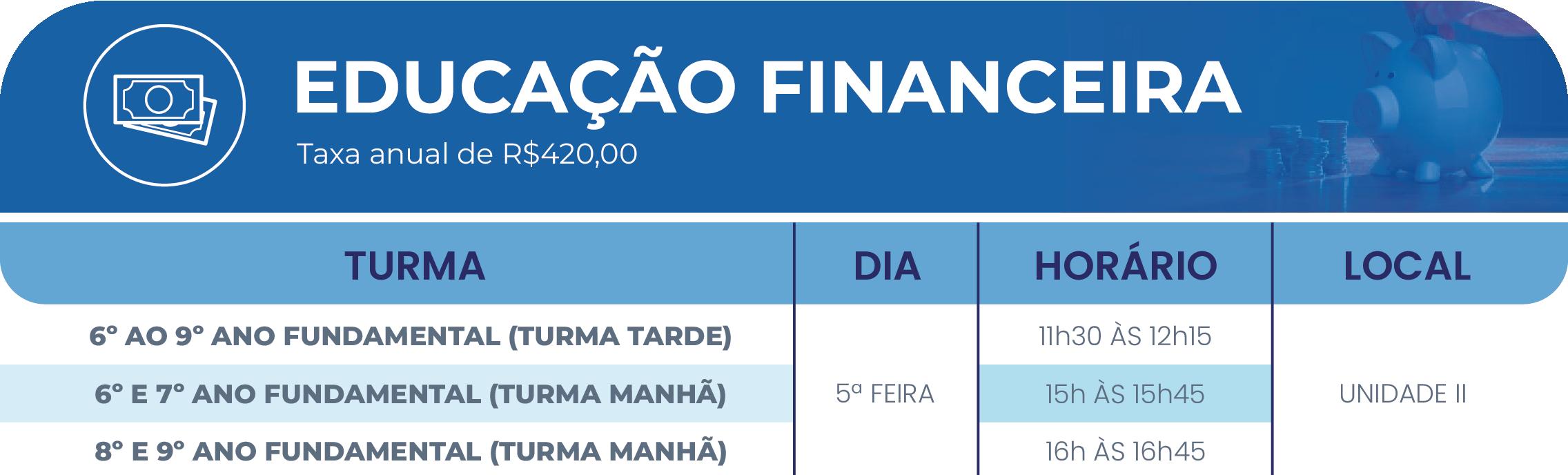Click the highlighted 15h ÀS 15h45 time slot
The width and height of the screenshot is (1568, 475).
click(1125, 394)
